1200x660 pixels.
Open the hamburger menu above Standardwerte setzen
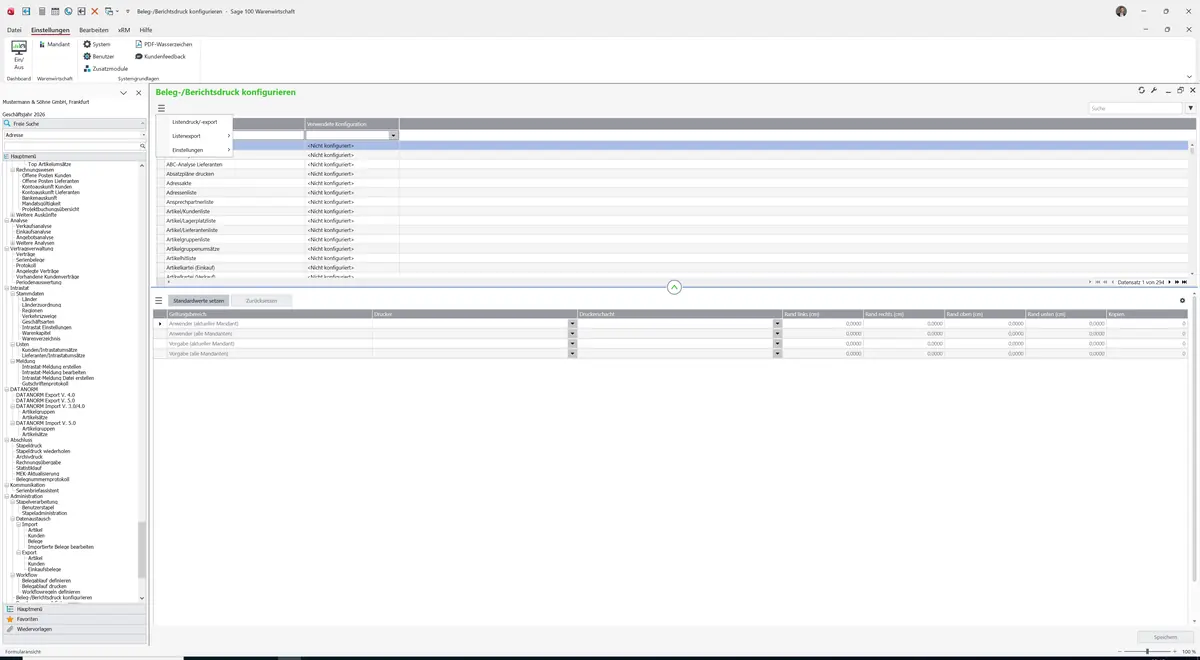tap(158, 300)
